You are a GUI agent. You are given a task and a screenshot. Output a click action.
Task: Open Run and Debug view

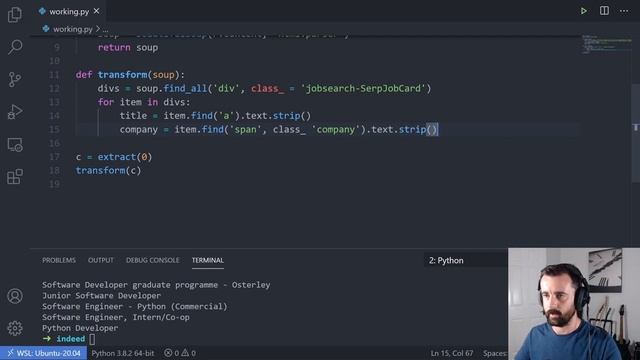(15, 112)
